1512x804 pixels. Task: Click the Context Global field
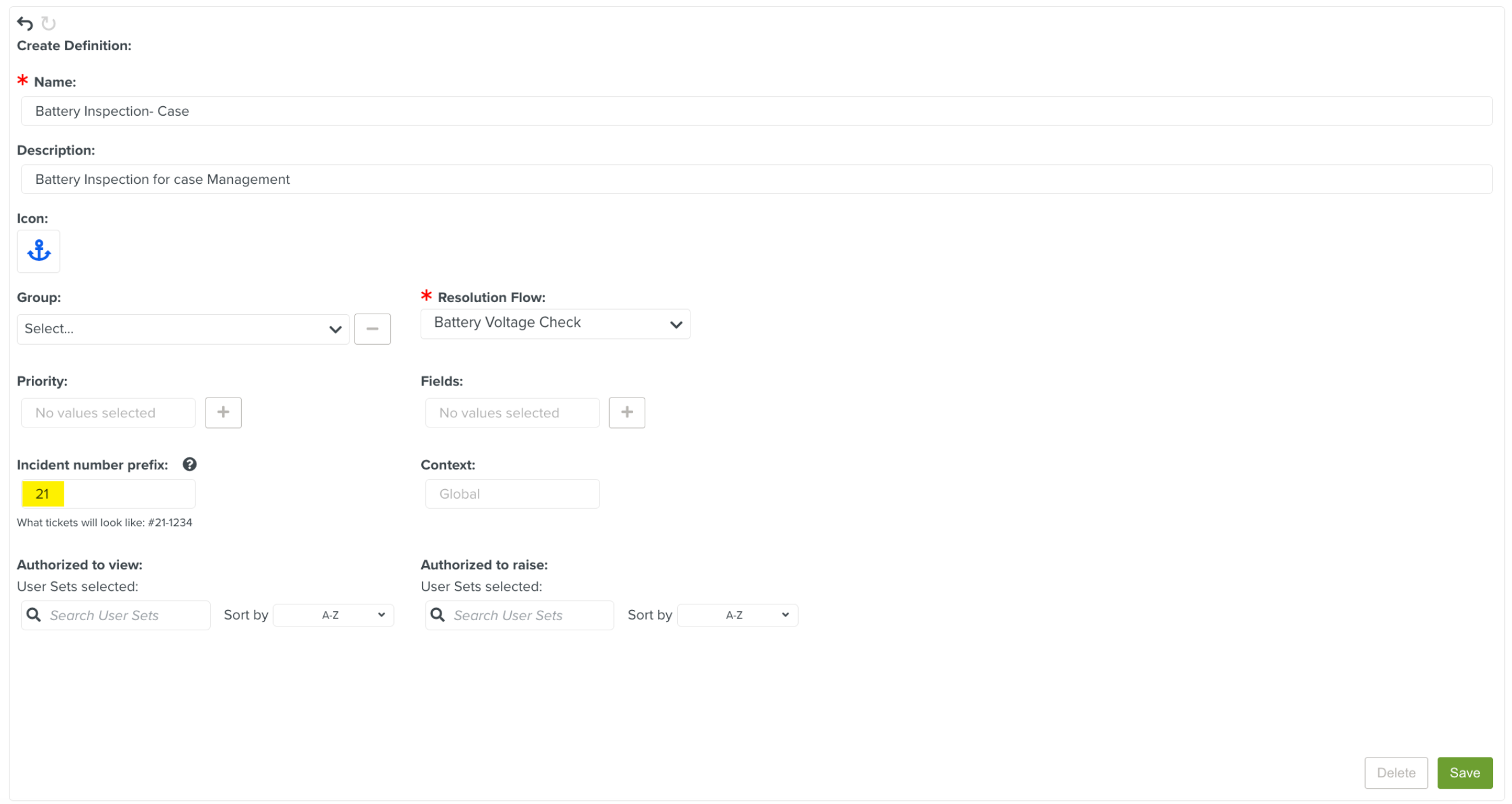[512, 494]
